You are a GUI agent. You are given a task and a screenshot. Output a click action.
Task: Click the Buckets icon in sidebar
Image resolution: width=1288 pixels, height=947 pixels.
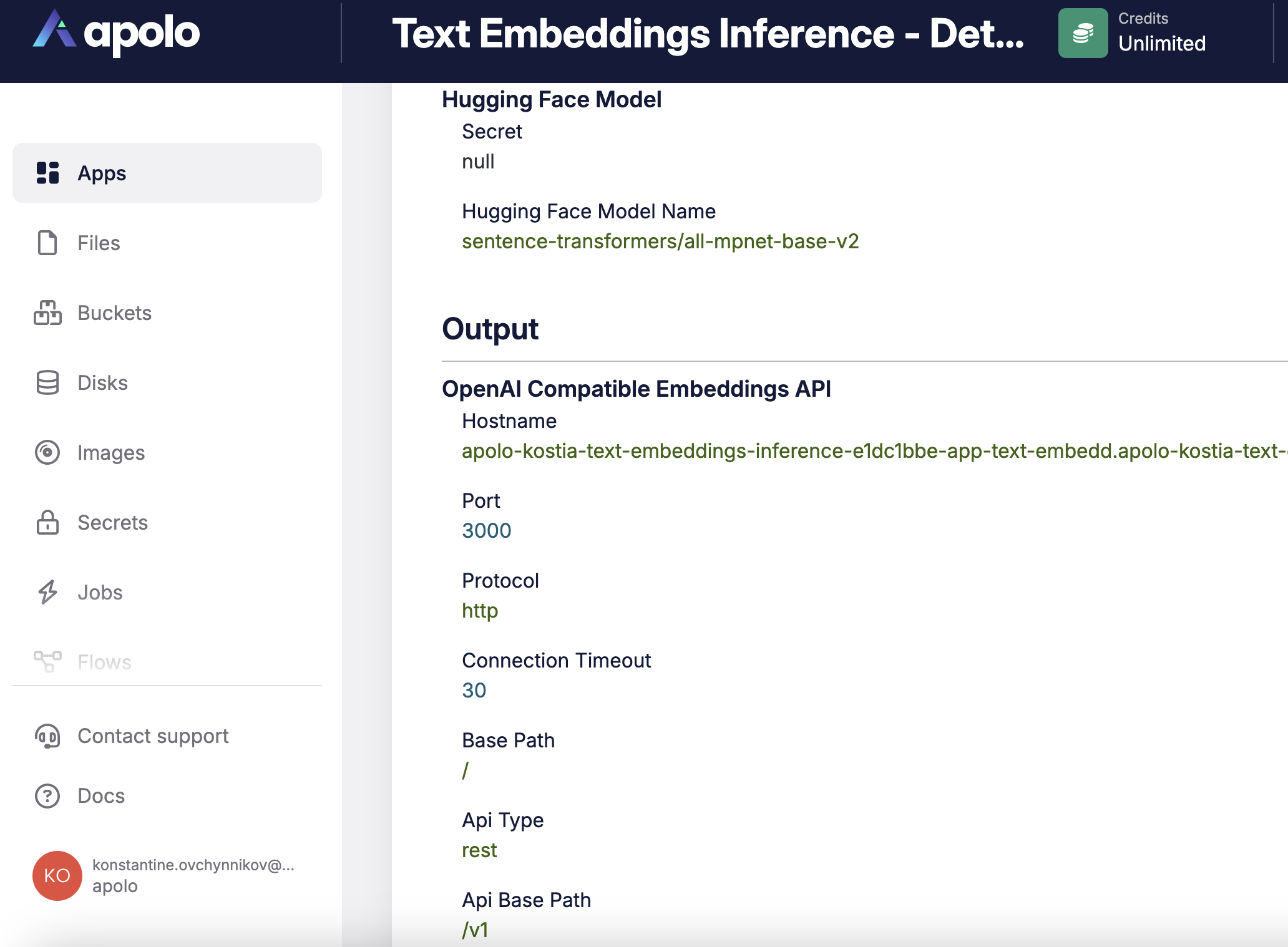click(x=47, y=313)
